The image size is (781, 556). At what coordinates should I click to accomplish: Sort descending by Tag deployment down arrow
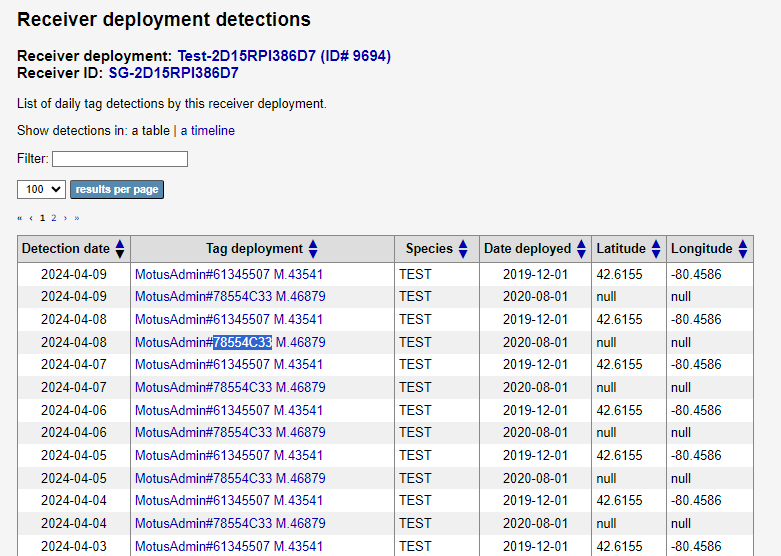point(313,254)
